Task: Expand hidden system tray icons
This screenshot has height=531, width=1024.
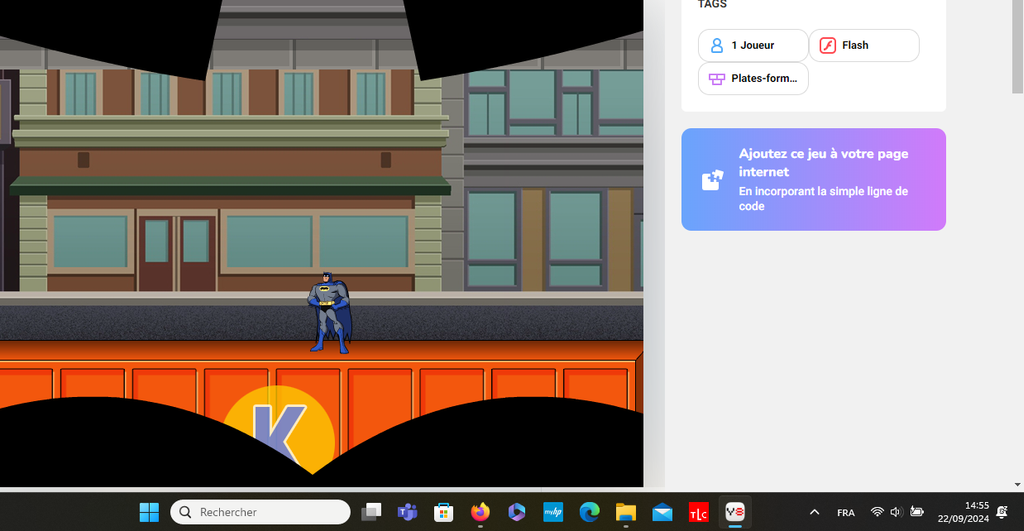Action: point(814,512)
